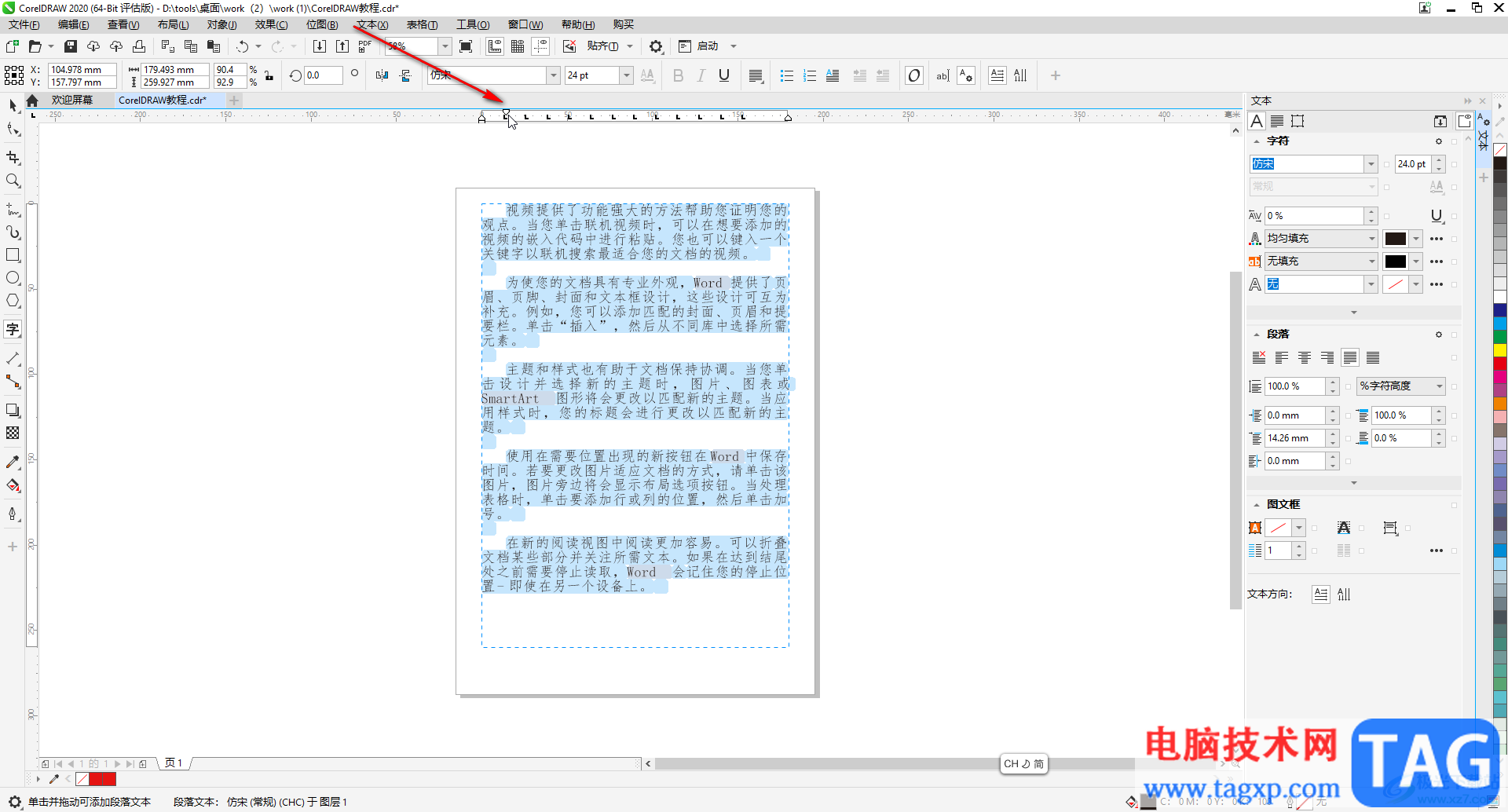
Task: Pick the green swatch in the color palette
Action: 1500,337
